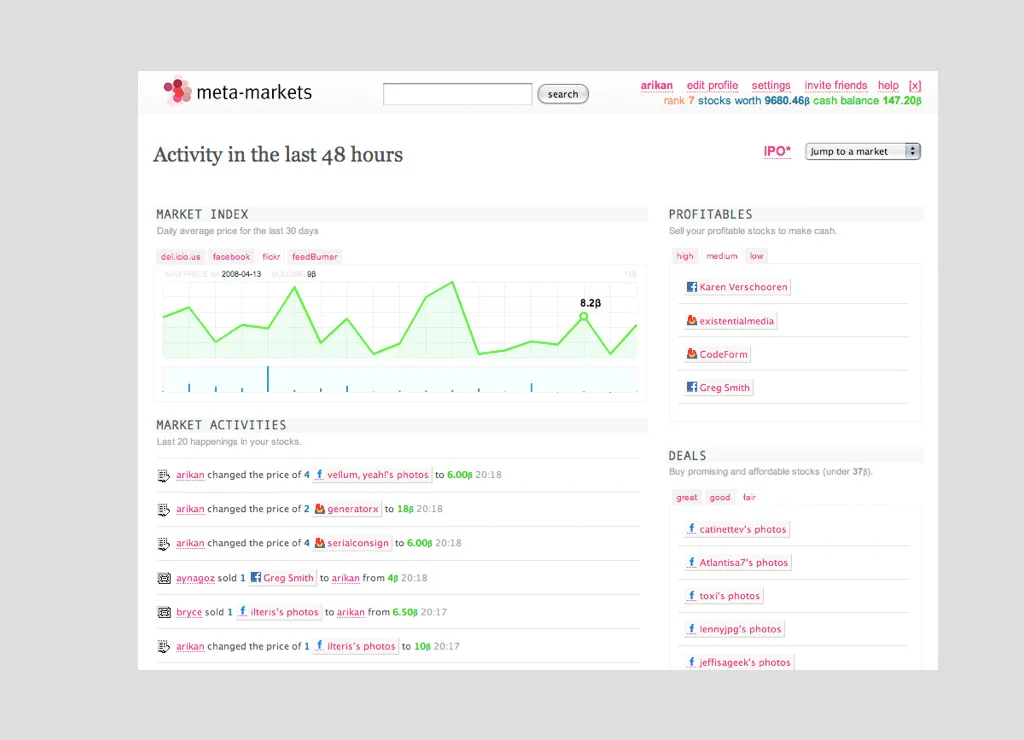The height and width of the screenshot is (740, 1024).
Task: Select the good deals tab
Action: point(720,497)
